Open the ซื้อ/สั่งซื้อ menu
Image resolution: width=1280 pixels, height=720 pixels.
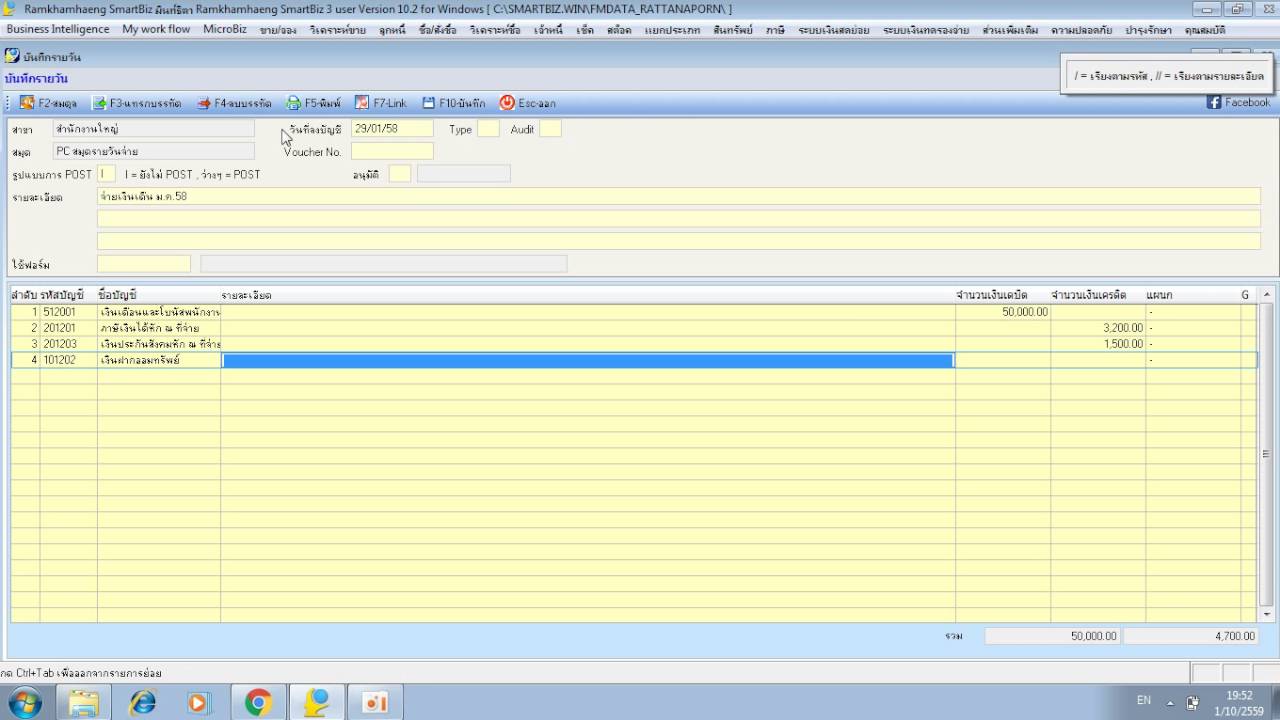pos(437,30)
